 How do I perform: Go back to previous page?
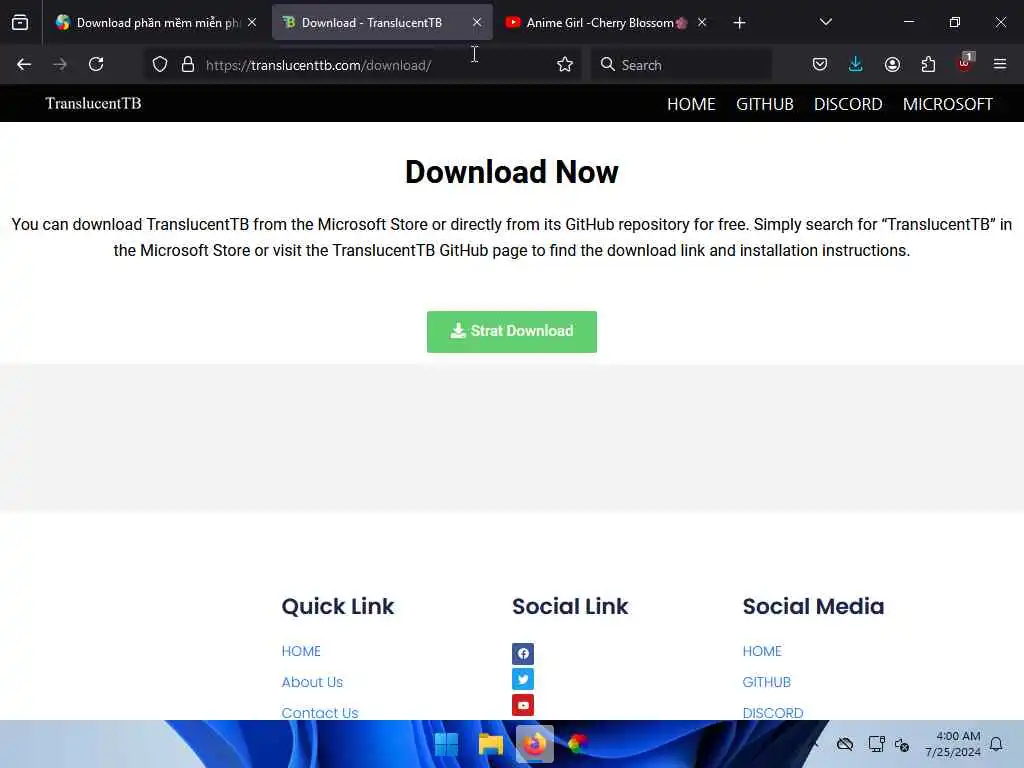(x=24, y=65)
